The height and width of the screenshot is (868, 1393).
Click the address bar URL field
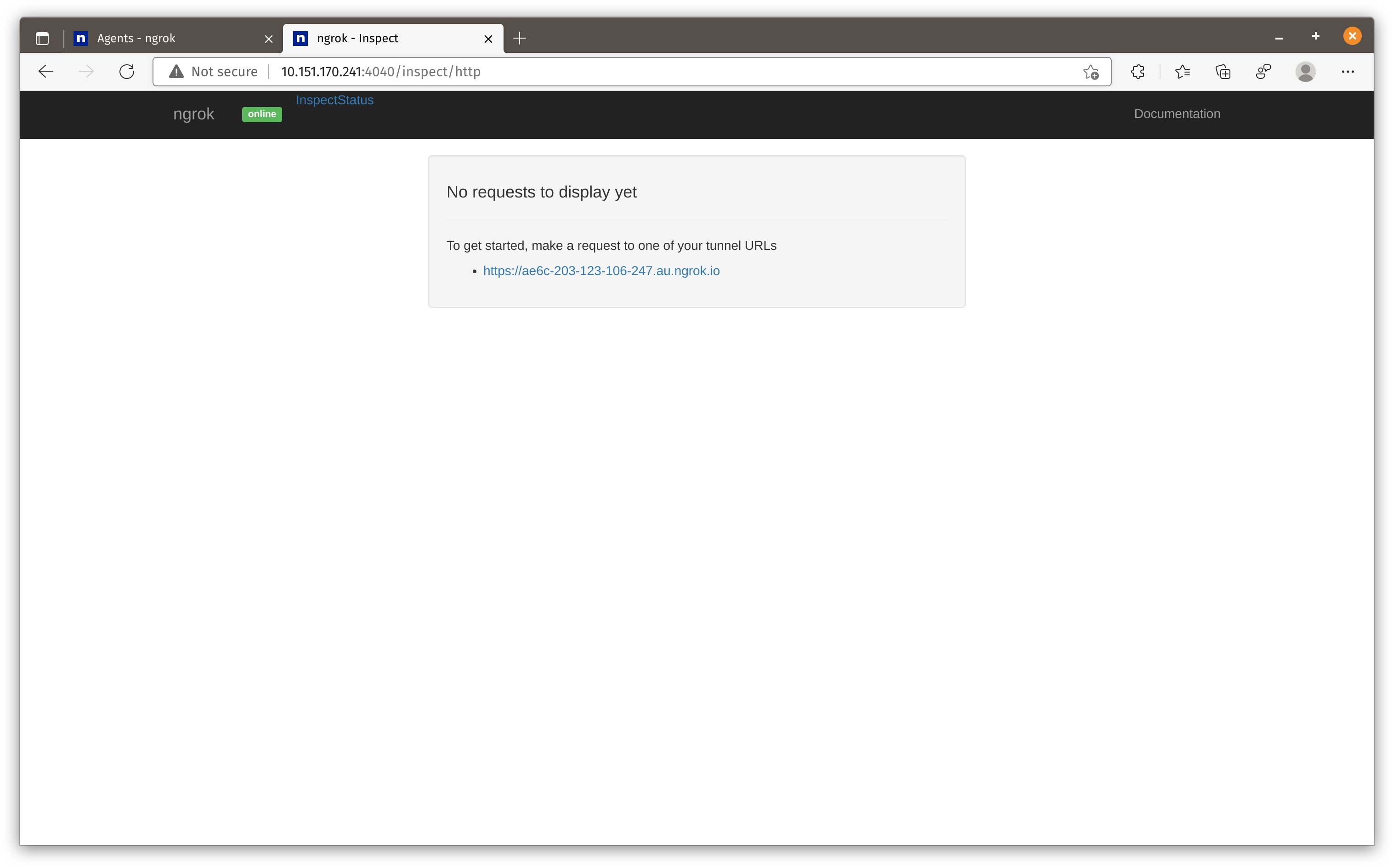pos(632,72)
